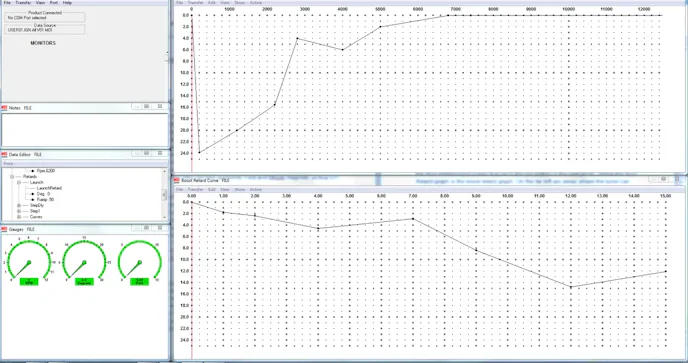Open the main Transfer menu

click(23, 3)
